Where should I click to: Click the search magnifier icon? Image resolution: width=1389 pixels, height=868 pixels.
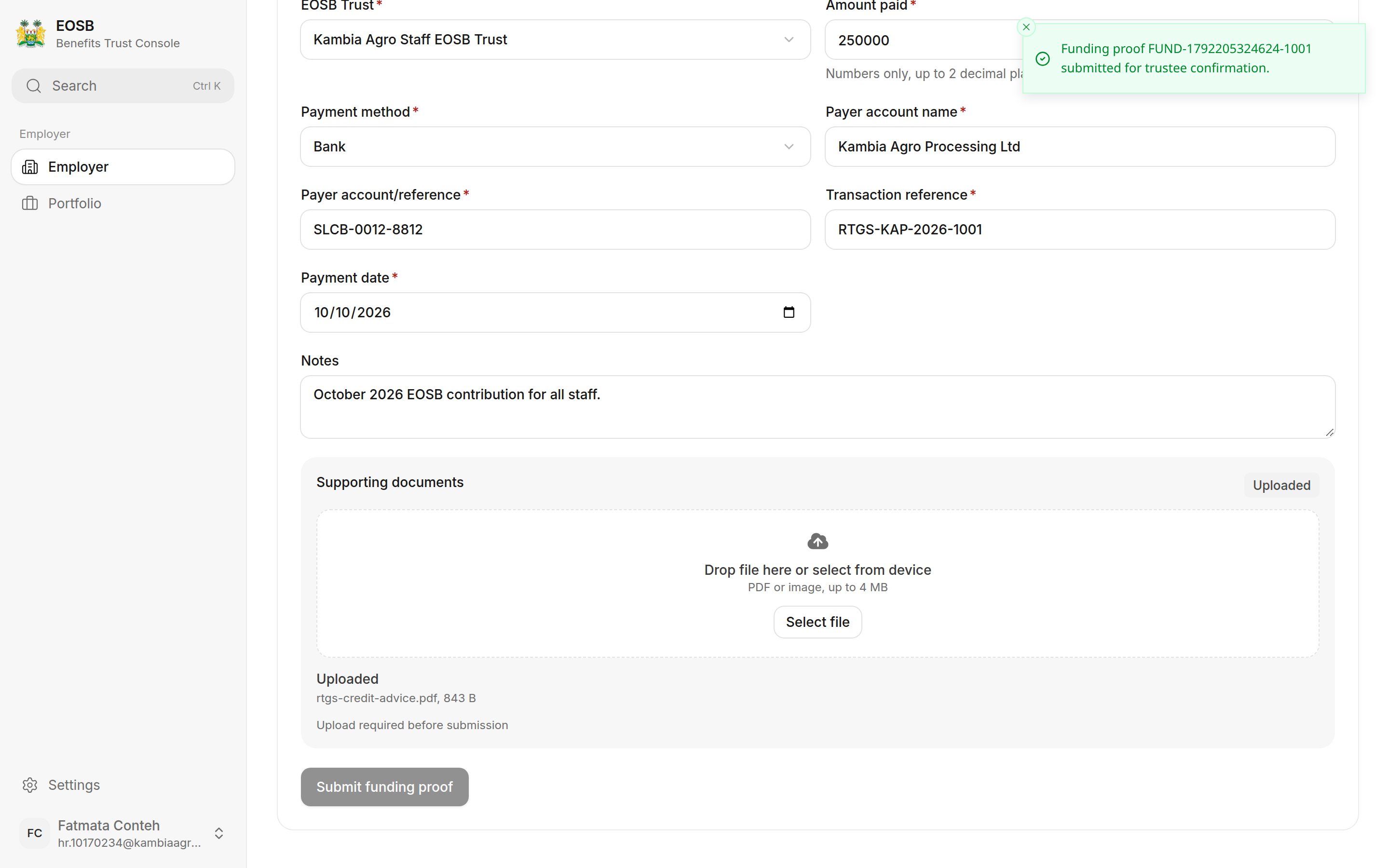coord(34,86)
